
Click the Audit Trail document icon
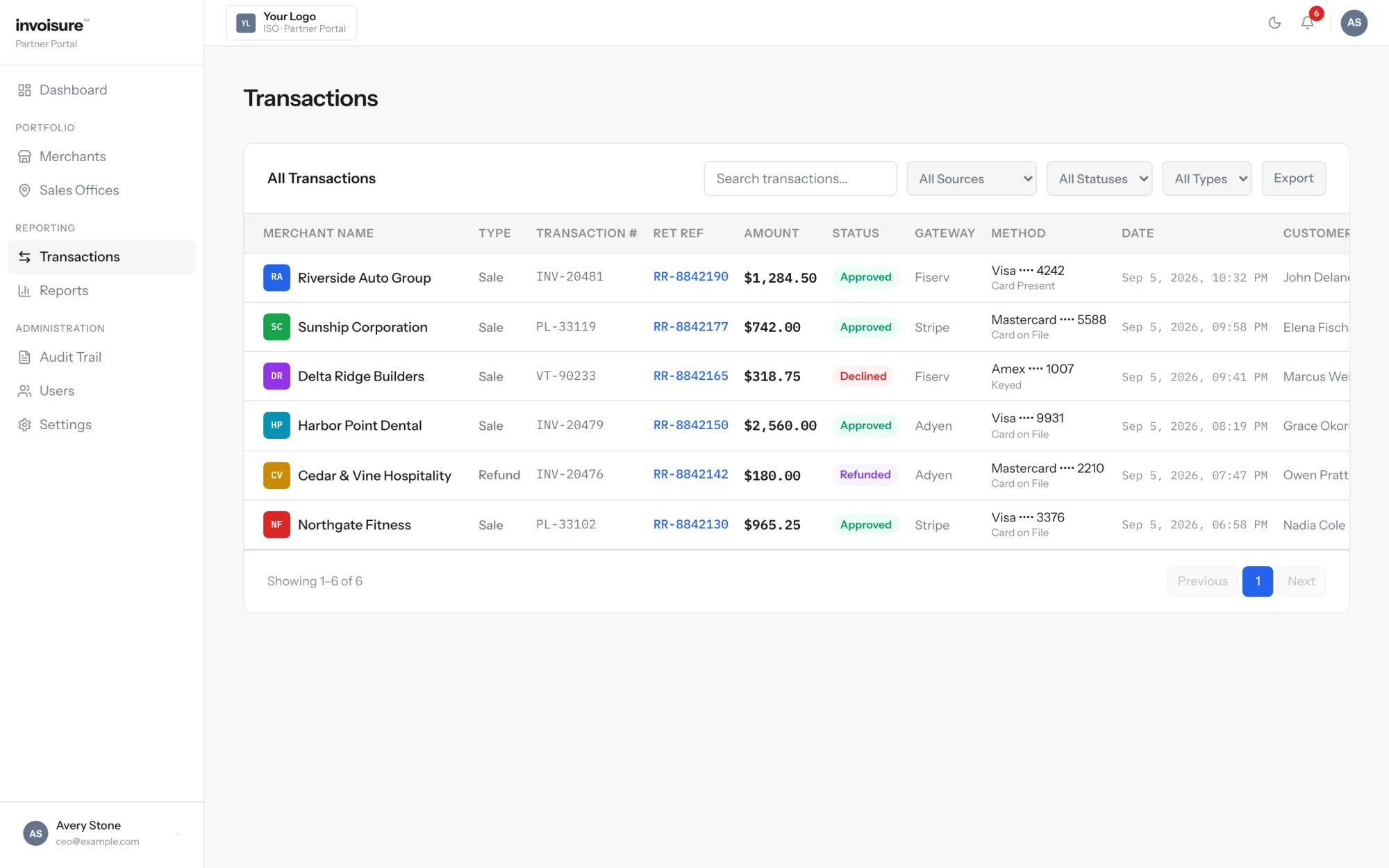(24, 358)
